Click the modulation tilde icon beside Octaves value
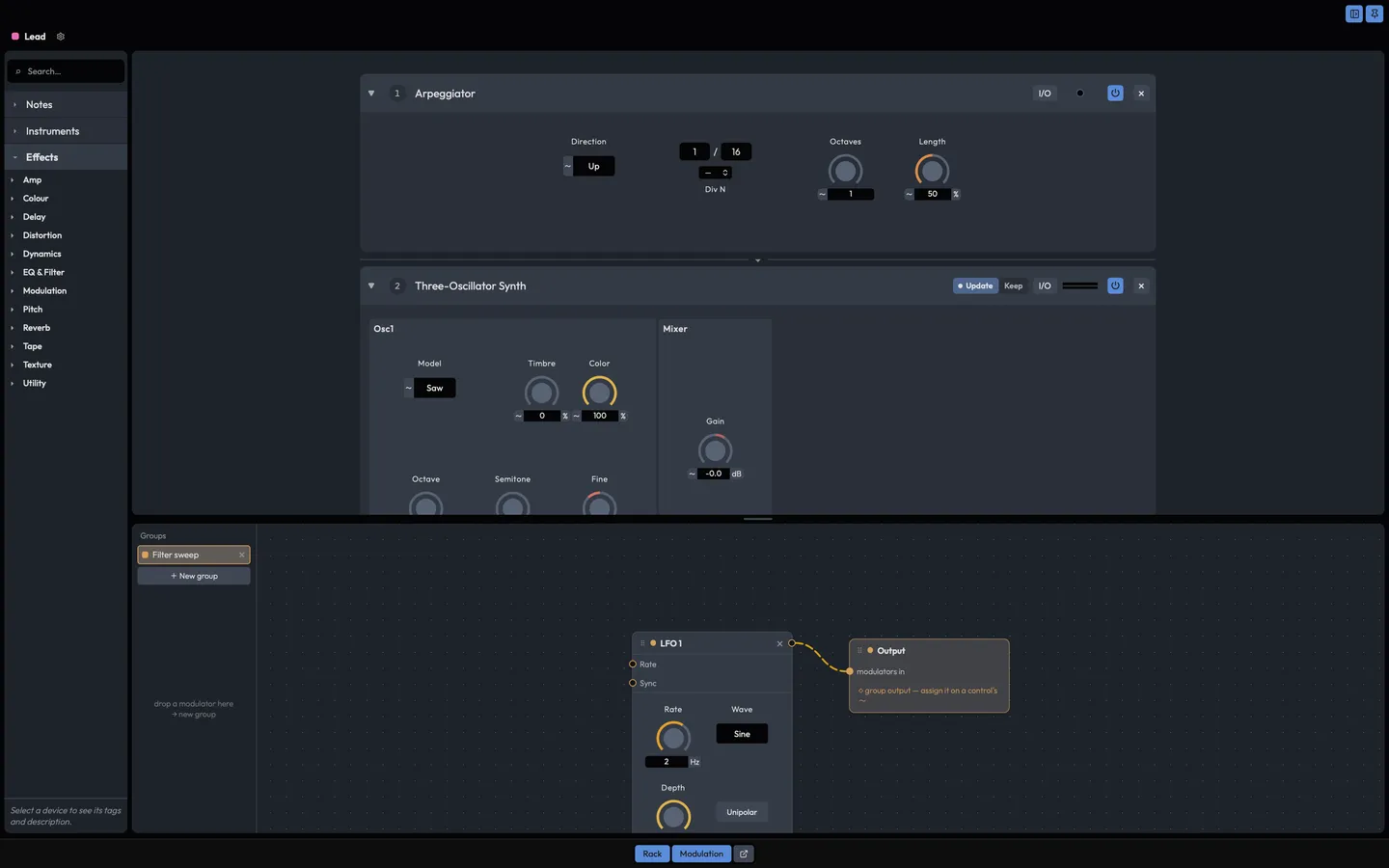Viewport: 1389px width, 868px height. tap(822, 194)
